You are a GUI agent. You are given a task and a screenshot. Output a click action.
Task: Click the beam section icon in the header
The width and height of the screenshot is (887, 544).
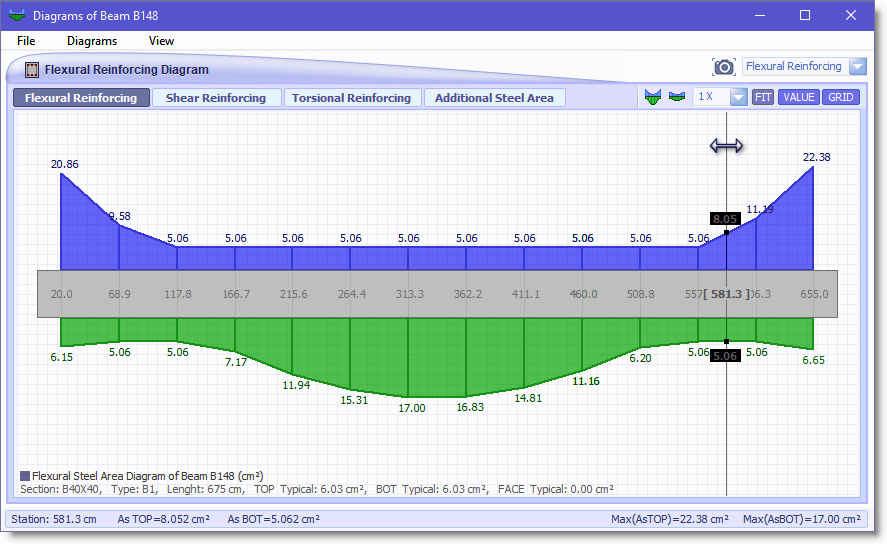point(32,70)
